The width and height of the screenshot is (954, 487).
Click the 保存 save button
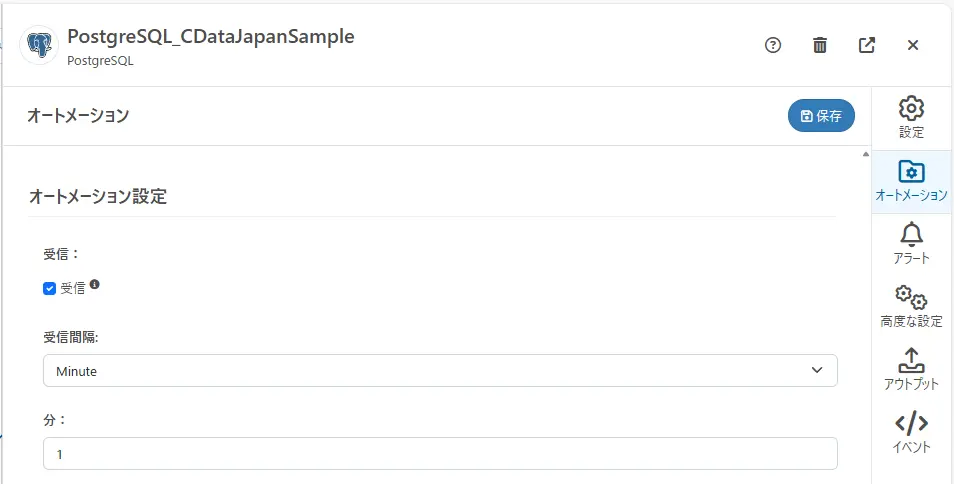click(x=821, y=116)
